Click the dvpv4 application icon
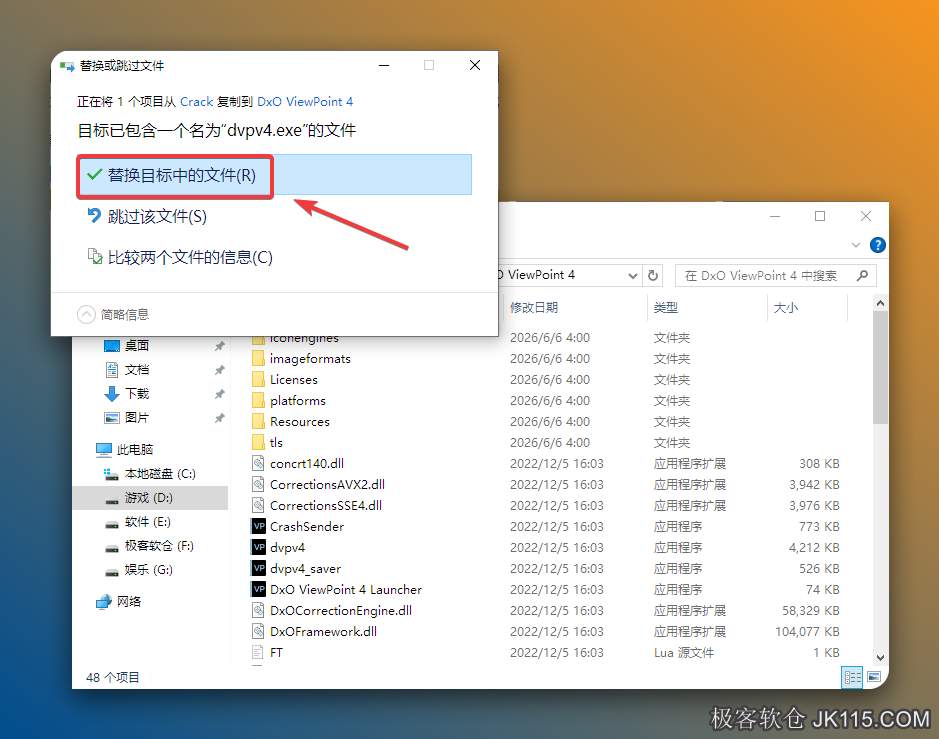 258,547
